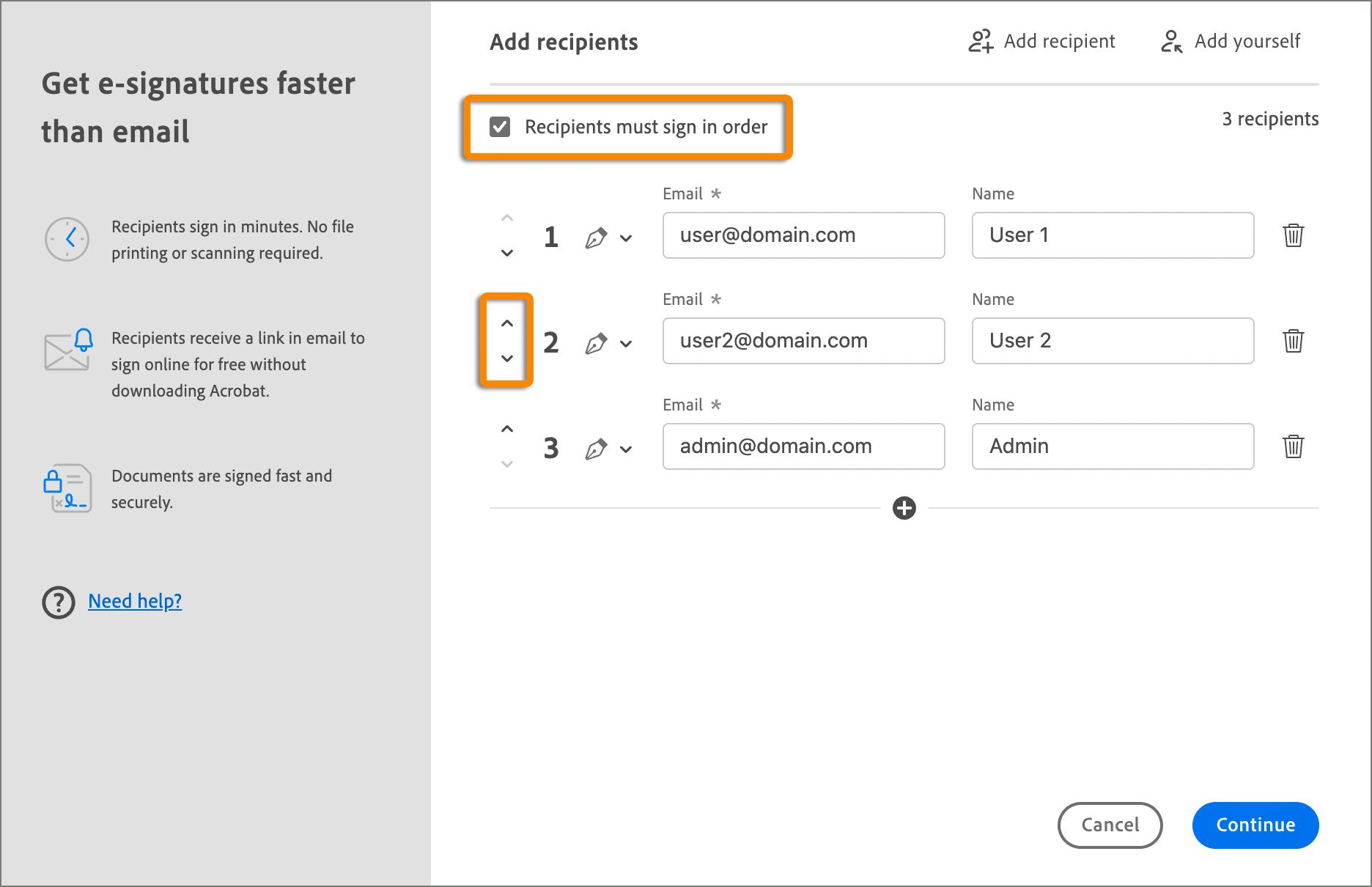Open the Need help? link
The width and height of the screenshot is (1372, 887).
pos(135,601)
